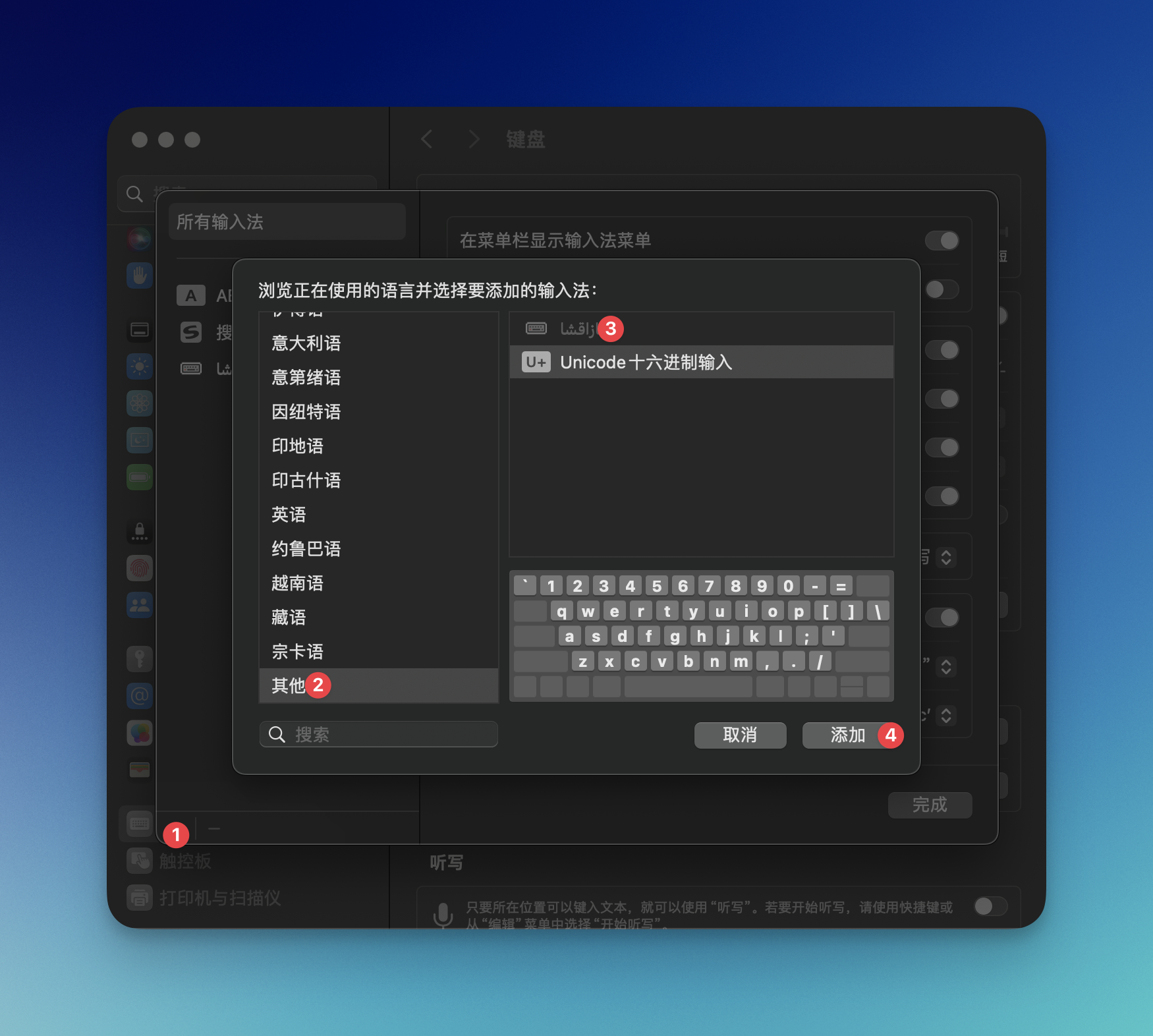Open the apostrophe style dropdown
1153x1036 pixels.
pyautogui.click(x=947, y=716)
